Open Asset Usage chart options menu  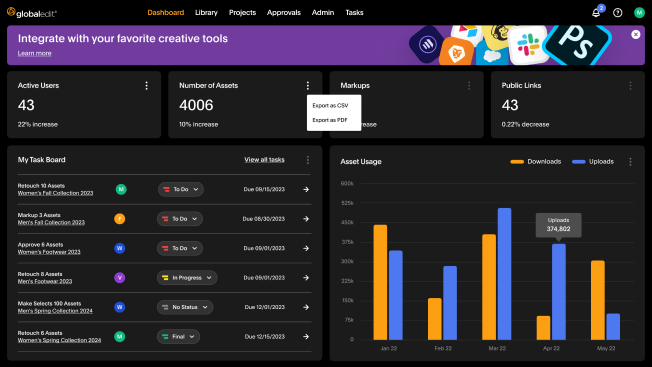tap(630, 162)
